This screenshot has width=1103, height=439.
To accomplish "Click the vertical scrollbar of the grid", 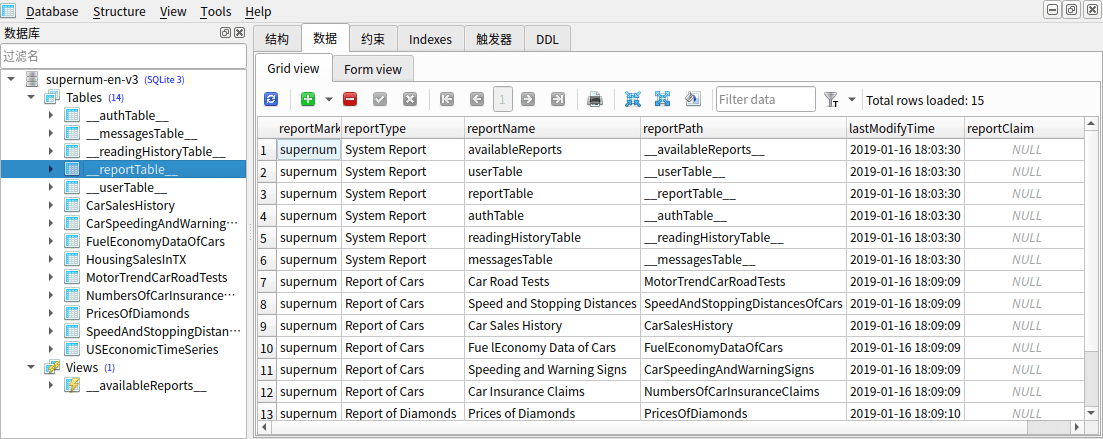I will click(1090, 269).
